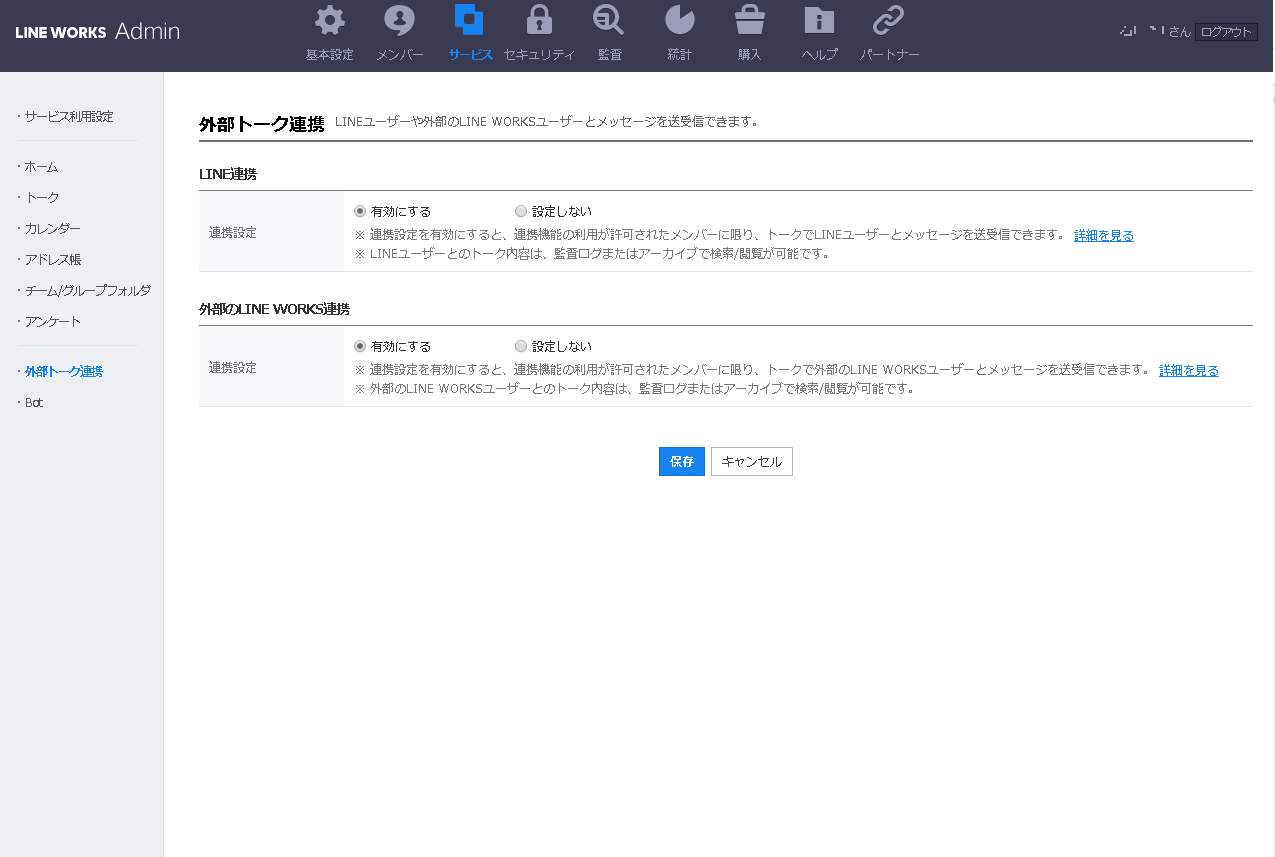The width and height of the screenshot is (1275, 857).
Task: Go to サービス利用設定 in sidebar
Action: pos(69,117)
